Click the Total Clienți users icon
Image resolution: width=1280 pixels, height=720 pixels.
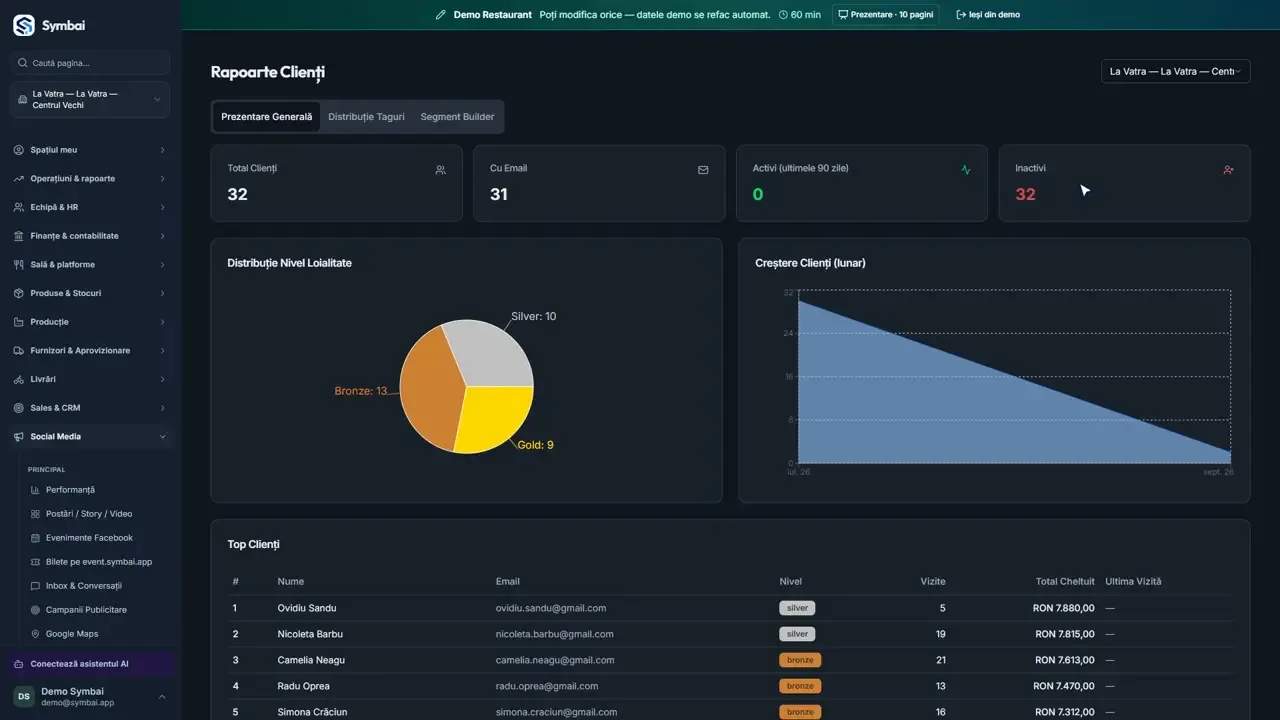[x=440, y=170]
